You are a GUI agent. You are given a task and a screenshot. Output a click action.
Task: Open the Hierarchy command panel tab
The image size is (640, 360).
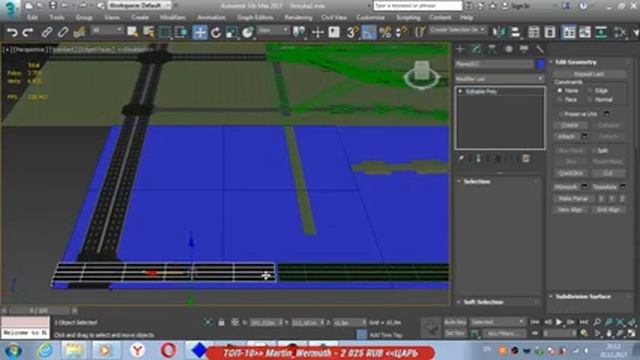pos(492,49)
